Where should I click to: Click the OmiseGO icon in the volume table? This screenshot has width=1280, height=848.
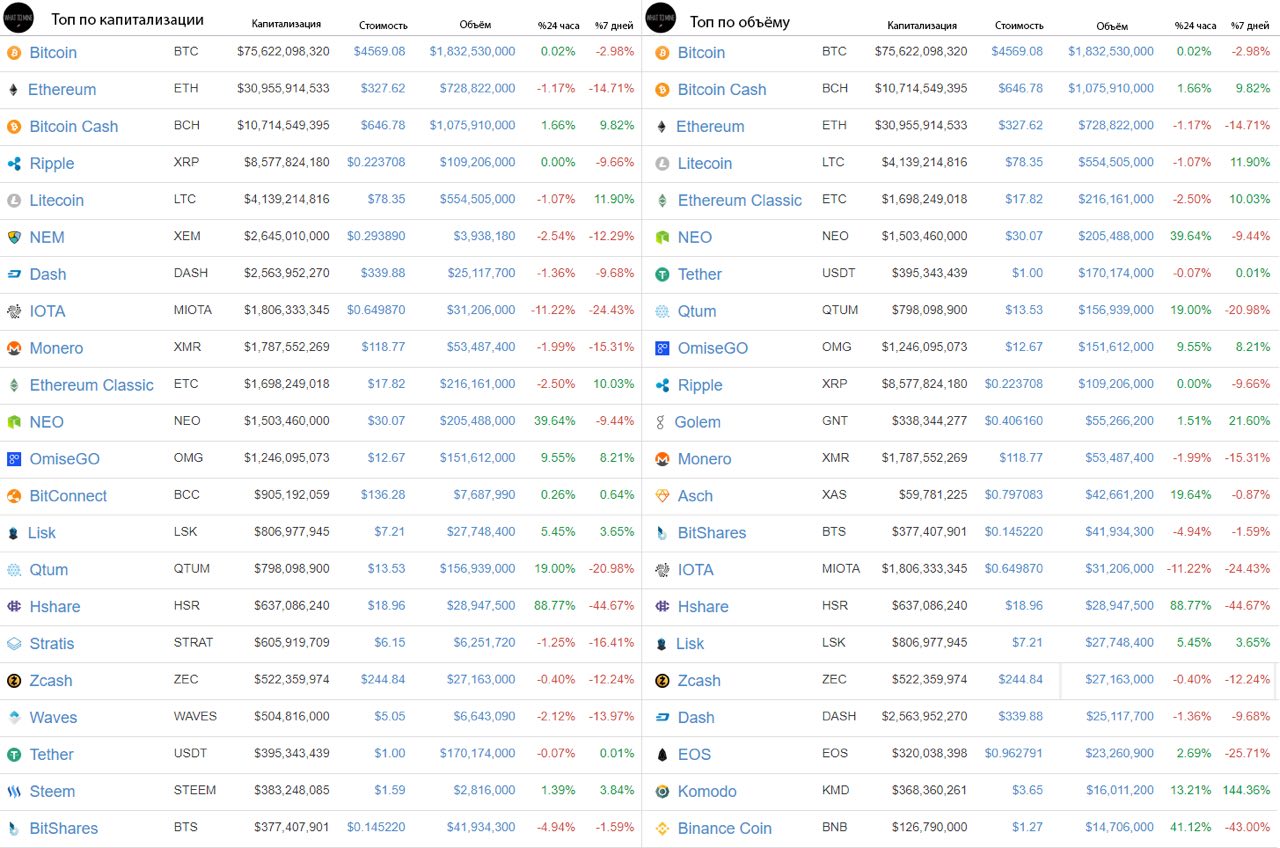pyautogui.click(x=662, y=348)
